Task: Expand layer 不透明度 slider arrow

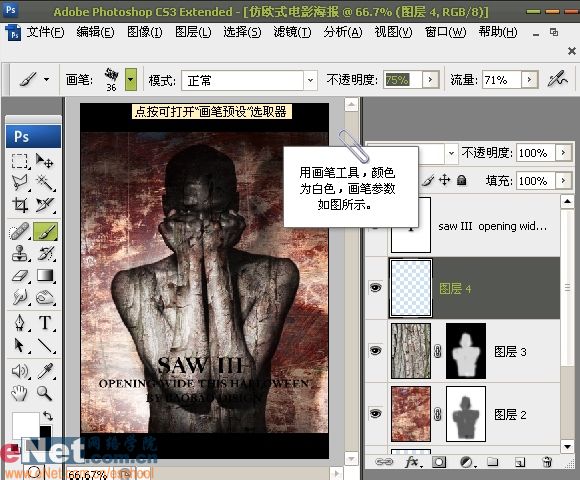Action: [563, 152]
